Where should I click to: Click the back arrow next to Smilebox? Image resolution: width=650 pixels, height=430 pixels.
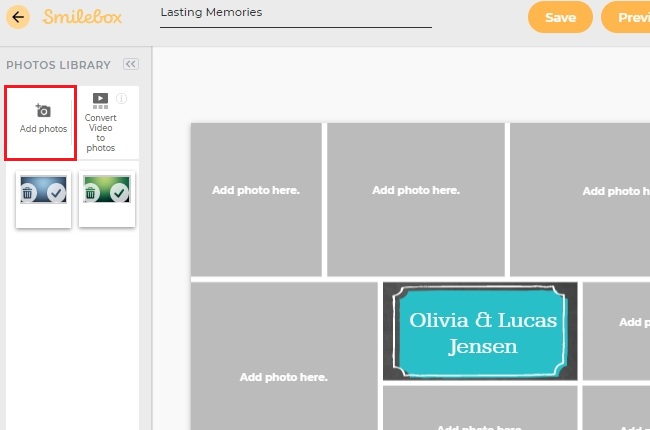(x=18, y=17)
